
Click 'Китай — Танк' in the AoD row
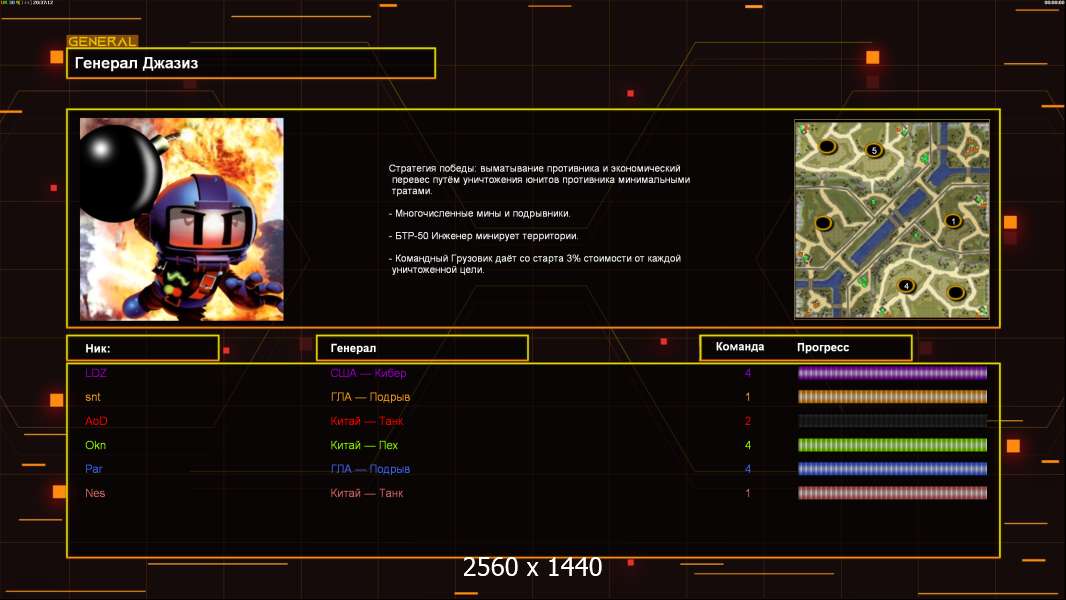click(x=366, y=421)
